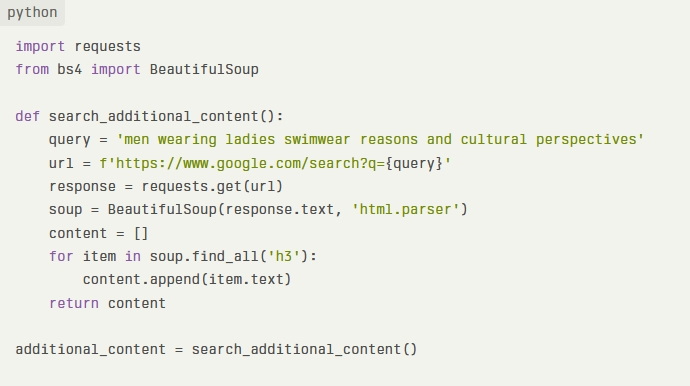Click requests.get(url) call

[x=212, y=186]
